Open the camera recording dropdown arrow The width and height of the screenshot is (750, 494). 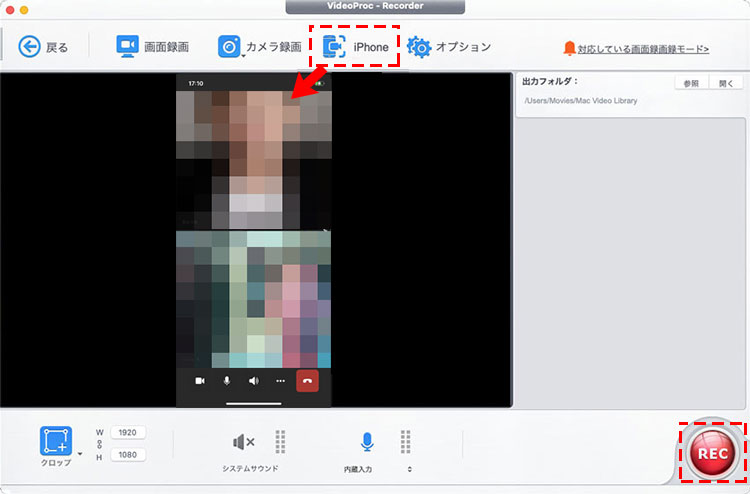coord(243,56)
